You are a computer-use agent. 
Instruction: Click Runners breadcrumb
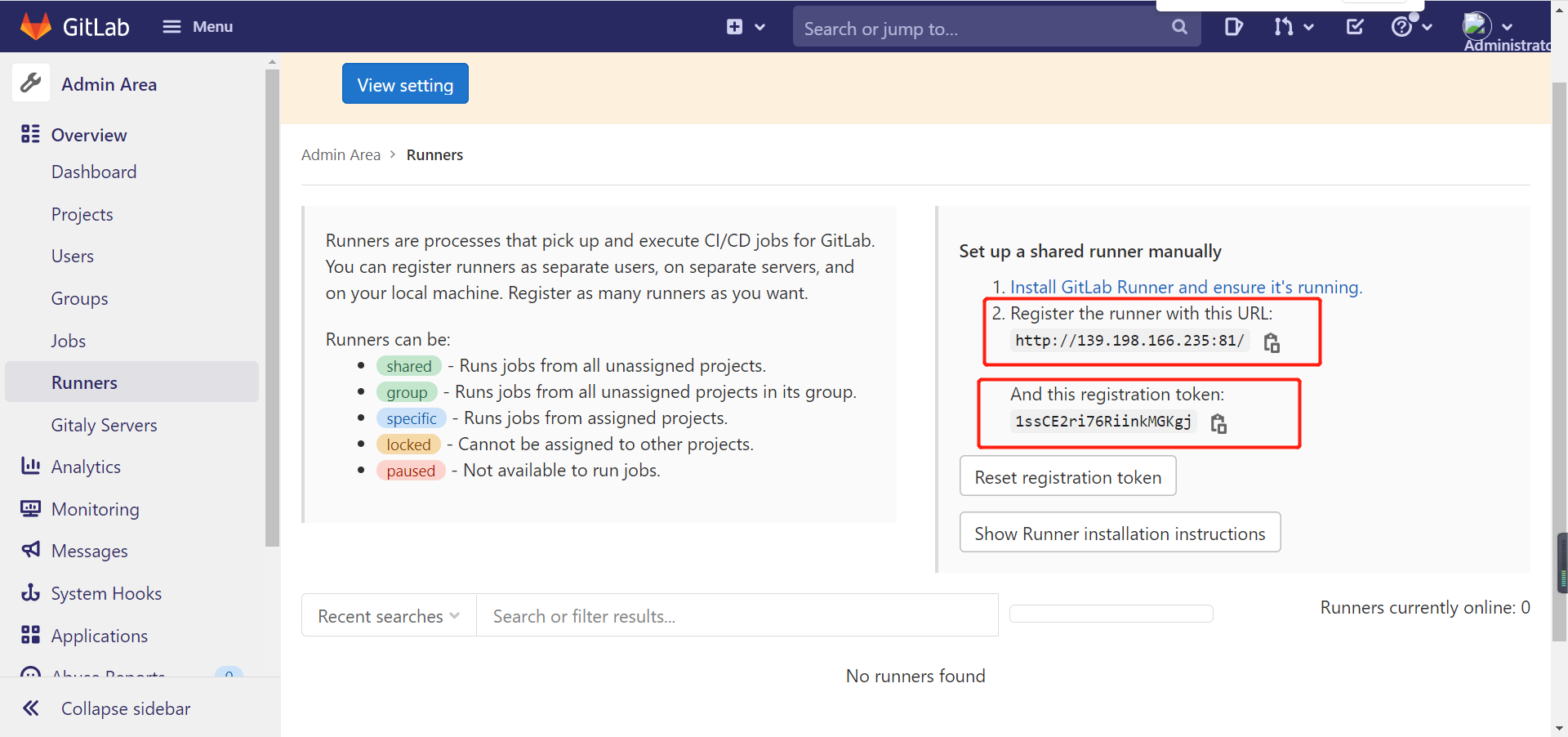point(434,154)
